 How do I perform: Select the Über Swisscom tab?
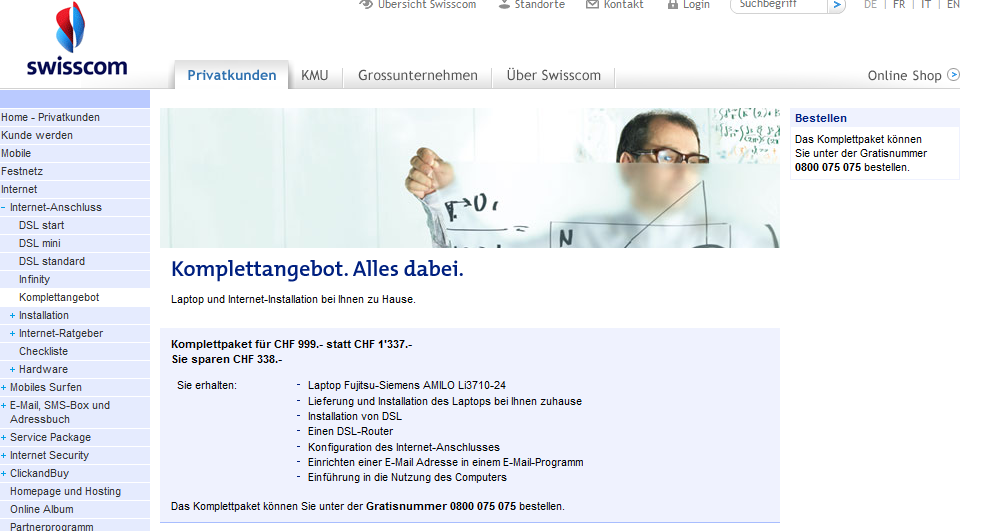(x=553, y=75)
